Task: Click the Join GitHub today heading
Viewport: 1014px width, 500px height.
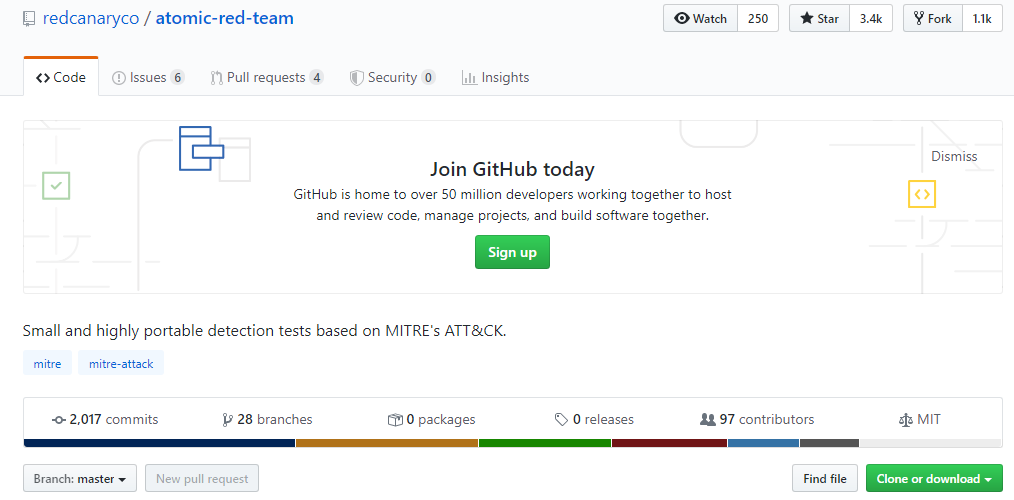Action: (x=512, y=169)
